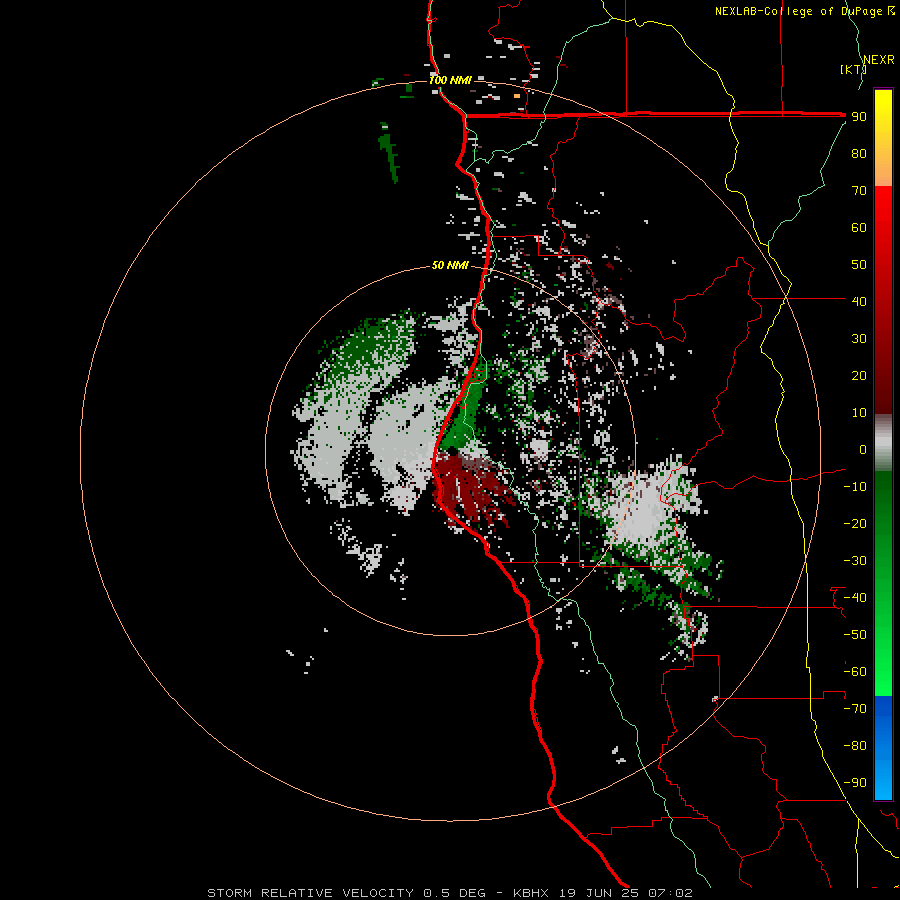Click the -80 value on the velocity scale
900x900 pixels.
tap(855, 746)
